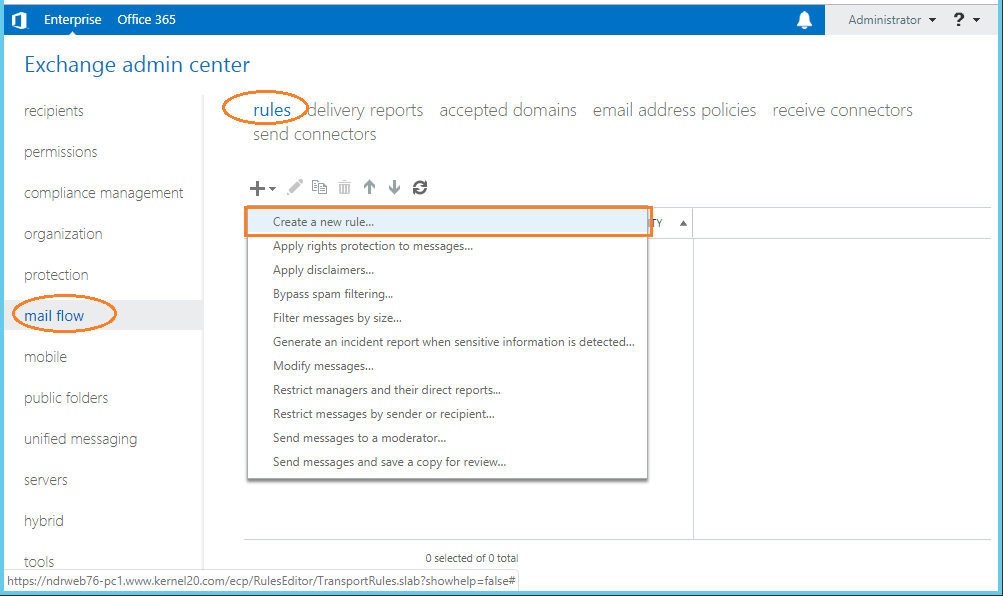
Task: Choose Modify messages
Action: [447, 366]
